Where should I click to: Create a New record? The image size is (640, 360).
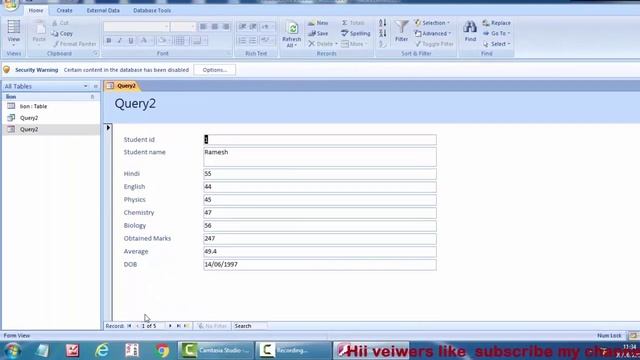(318, 23)
